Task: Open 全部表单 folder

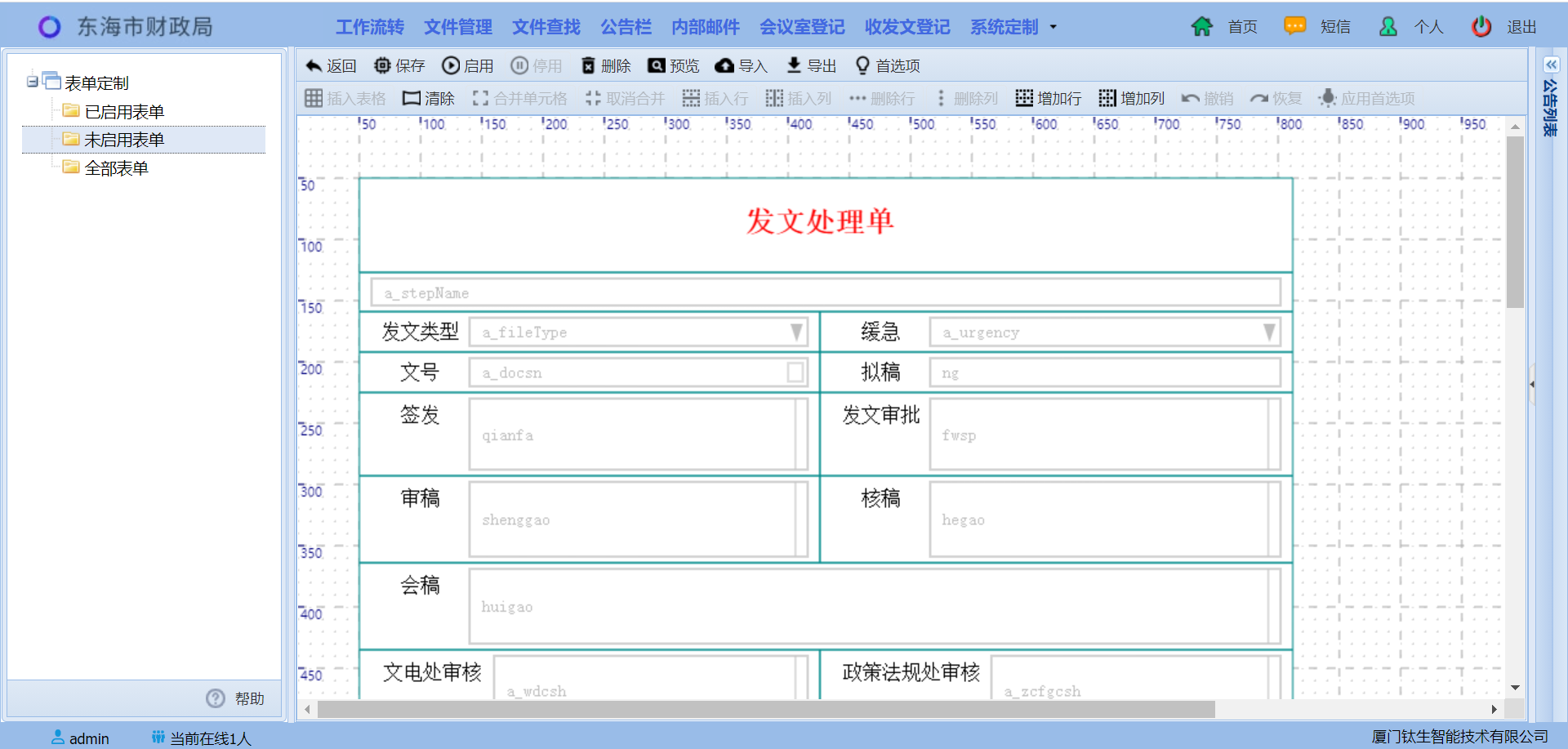Action: [x=117, y=168]
